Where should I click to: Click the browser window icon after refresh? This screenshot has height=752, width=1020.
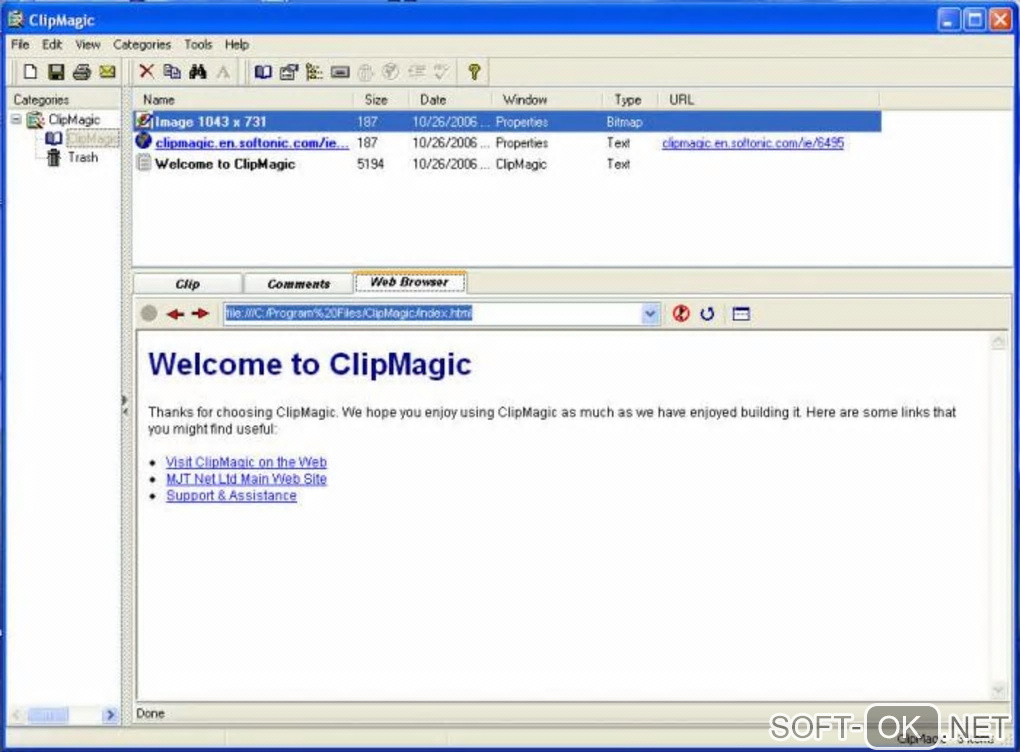click(x=741, y=314)
